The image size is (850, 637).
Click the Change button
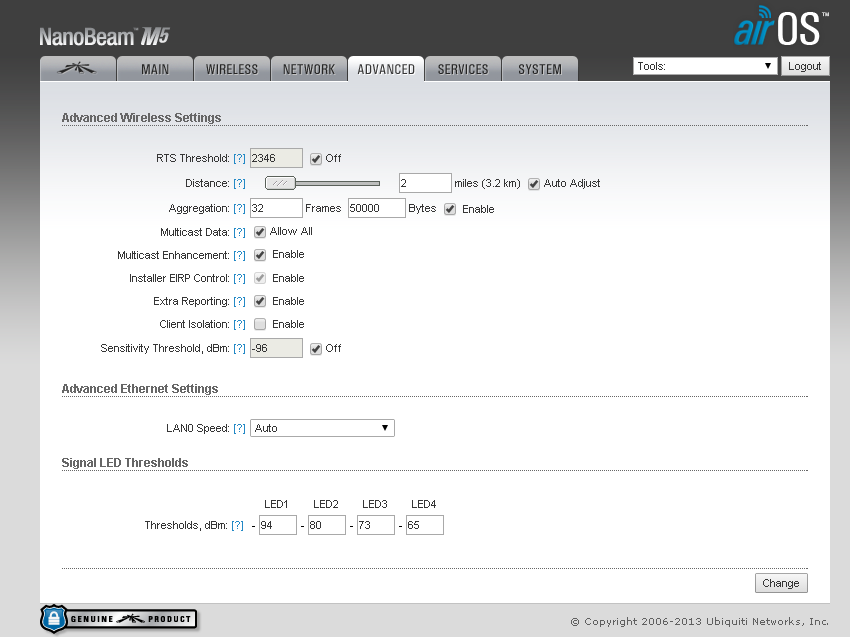[781, 583]
